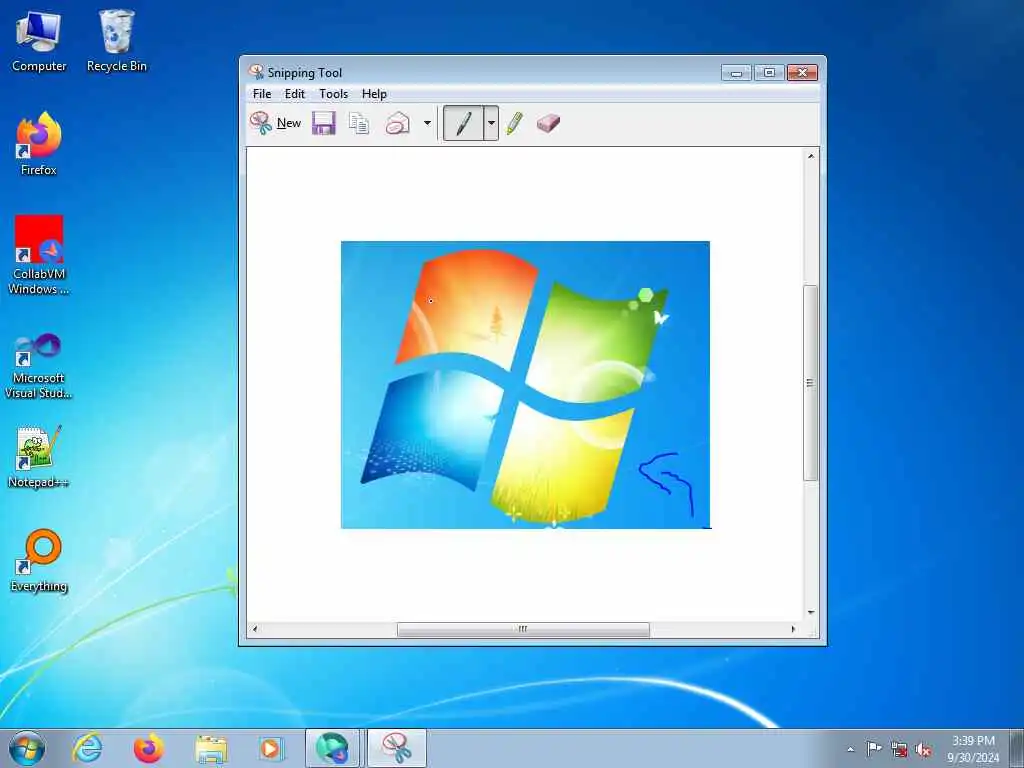The width and height of the screenshot is (1024, 768).
Task: Open the Pen options dropdown arrow
Action: [491, 123]
